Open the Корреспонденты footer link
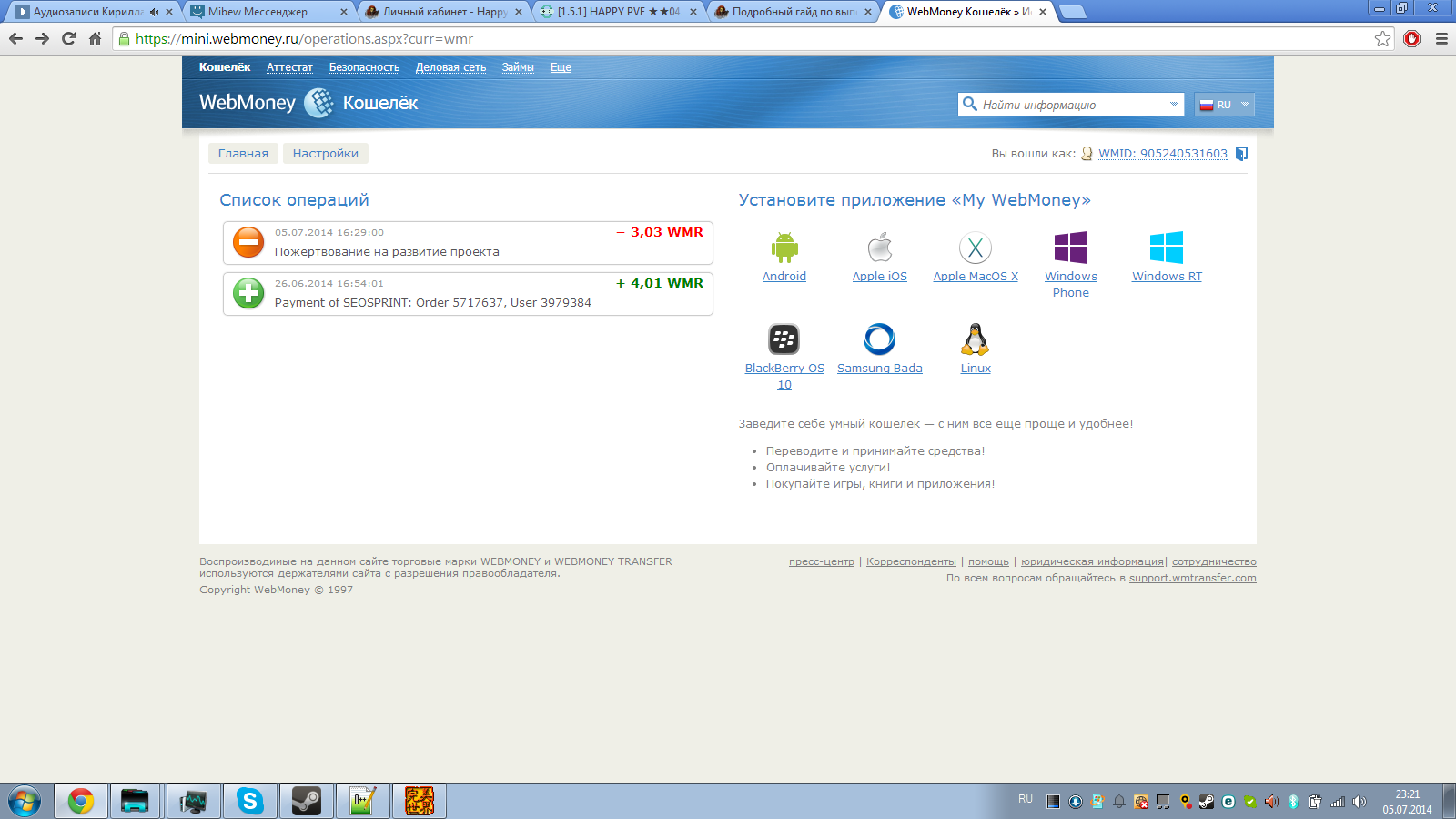 tap(911, 561)
